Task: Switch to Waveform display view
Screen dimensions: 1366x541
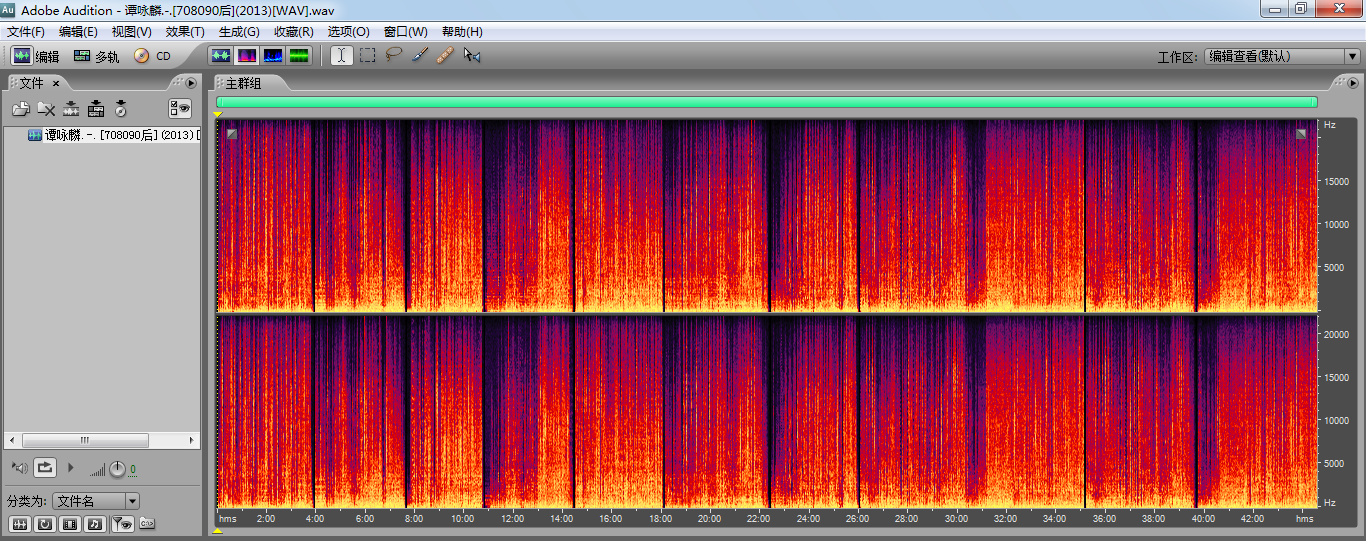Action: click(x=220, y=56)
